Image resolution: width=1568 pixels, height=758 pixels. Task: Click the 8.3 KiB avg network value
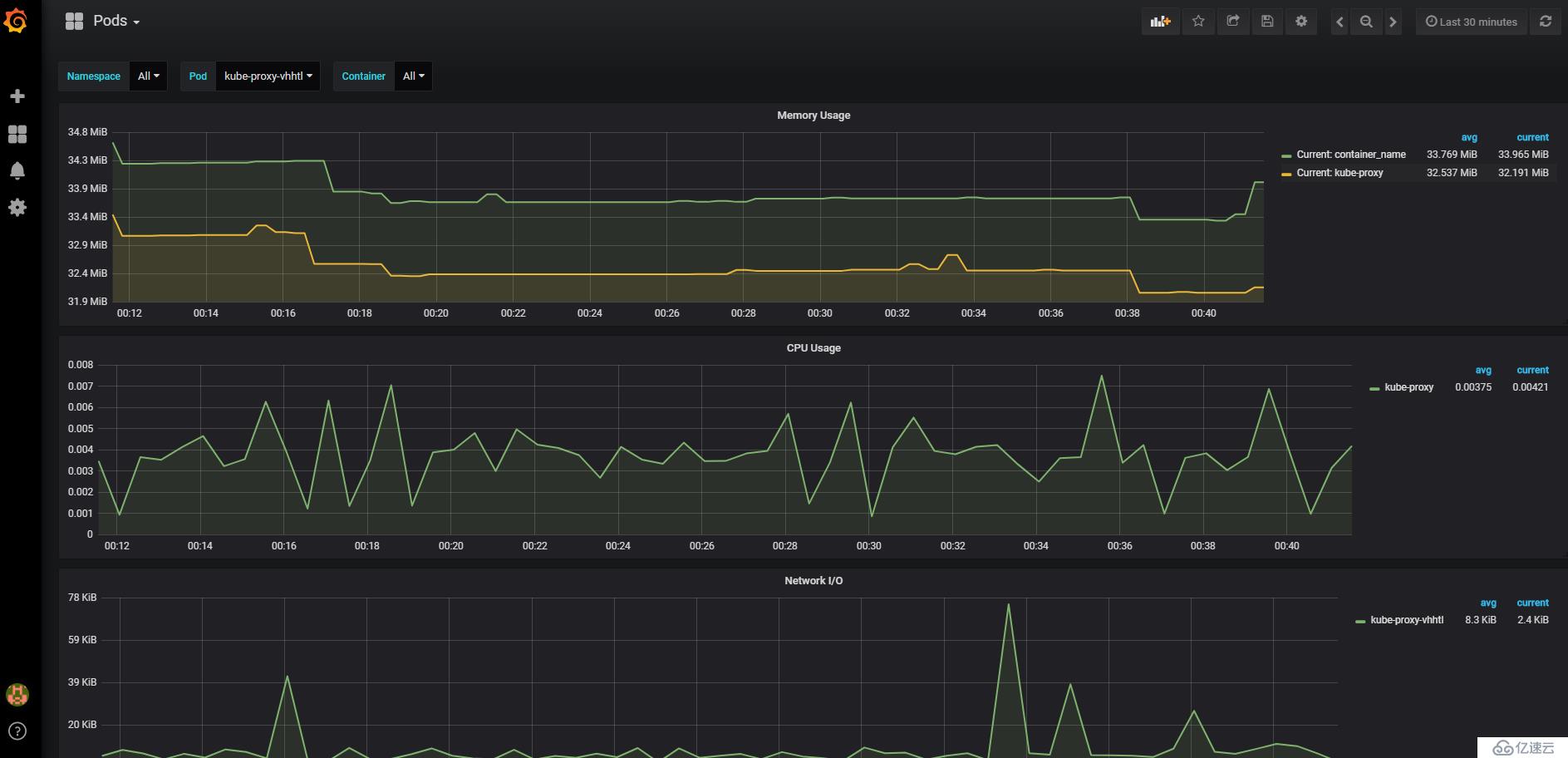[x=1481, y=620]
